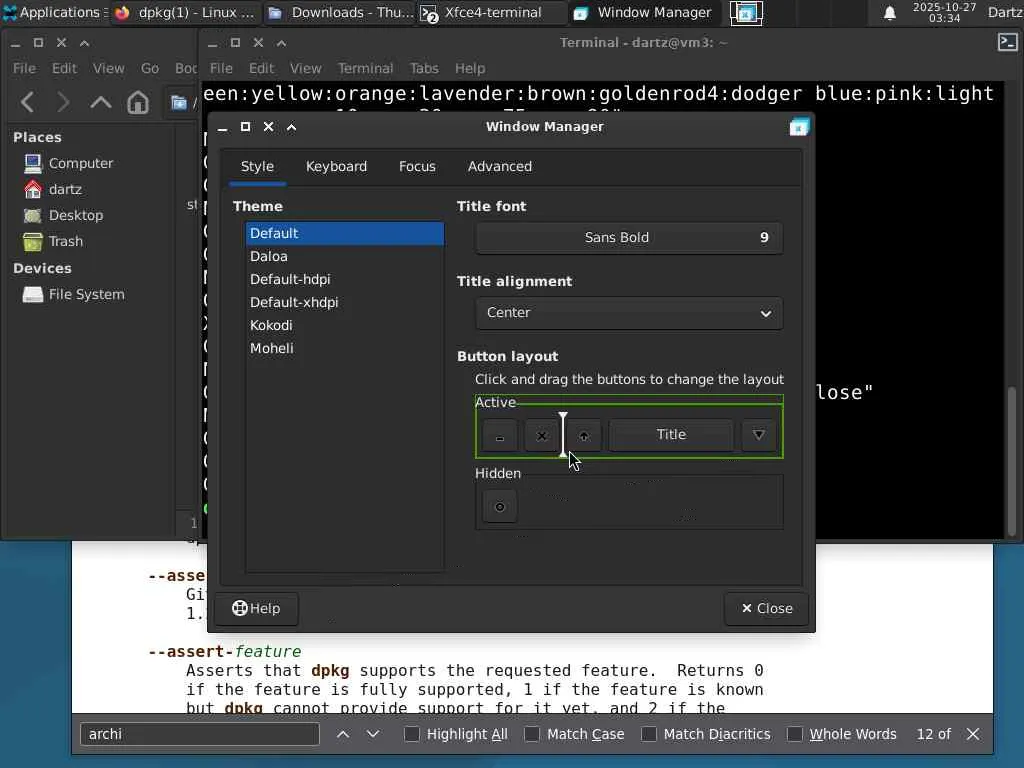This screenshot has width=1024, height=768.
Task: Switch to the Focus tab
Action: point(417,167)
